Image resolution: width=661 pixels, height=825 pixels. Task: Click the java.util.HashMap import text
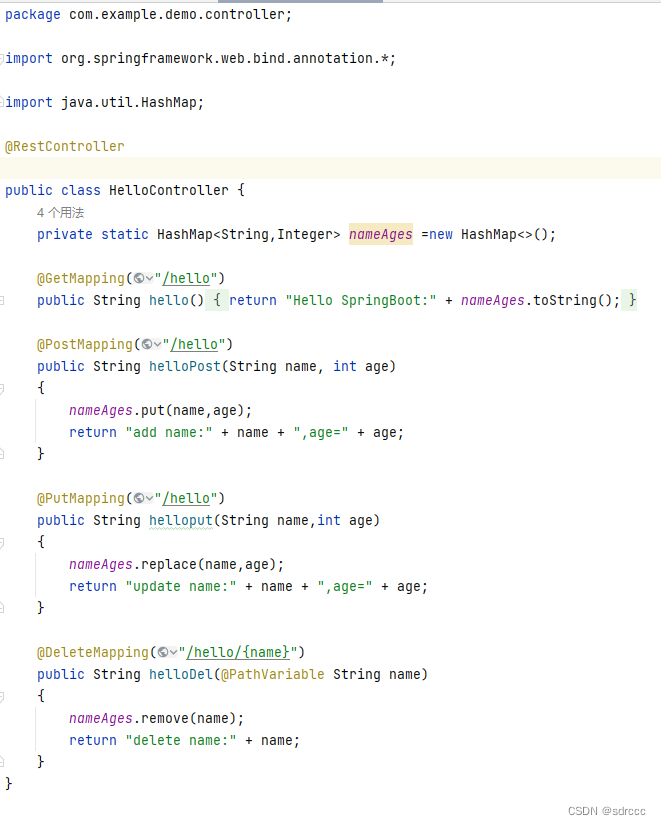point(132,102)
